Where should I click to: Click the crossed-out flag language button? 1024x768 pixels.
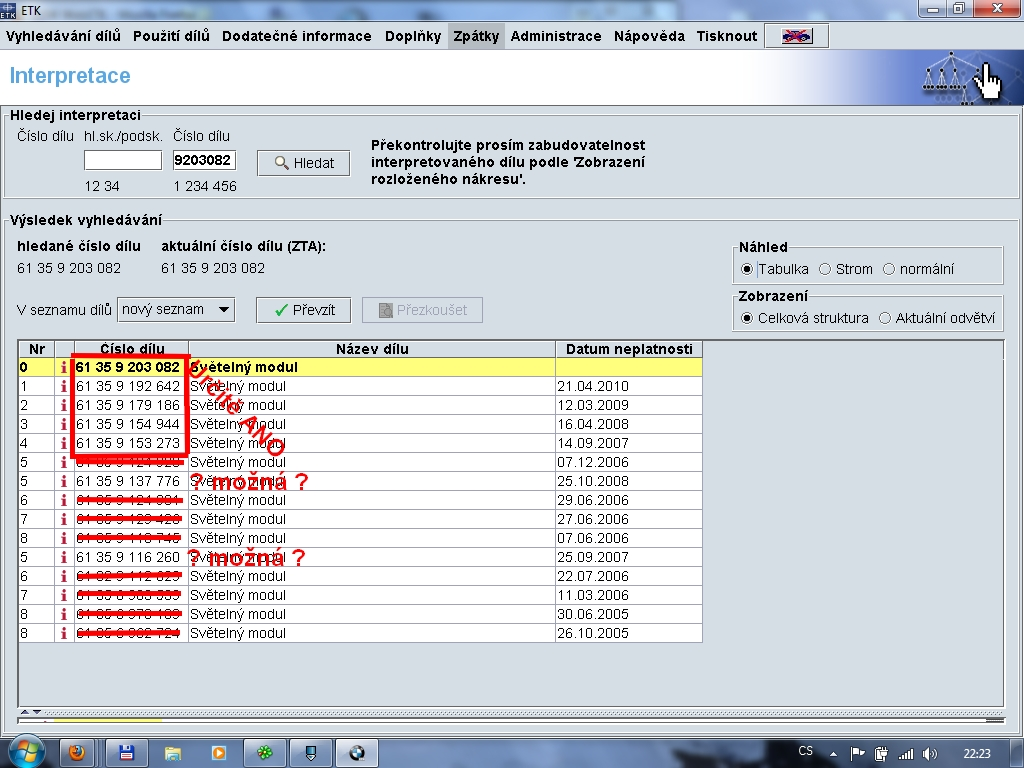pyautogui.click(x=796, y=36)
